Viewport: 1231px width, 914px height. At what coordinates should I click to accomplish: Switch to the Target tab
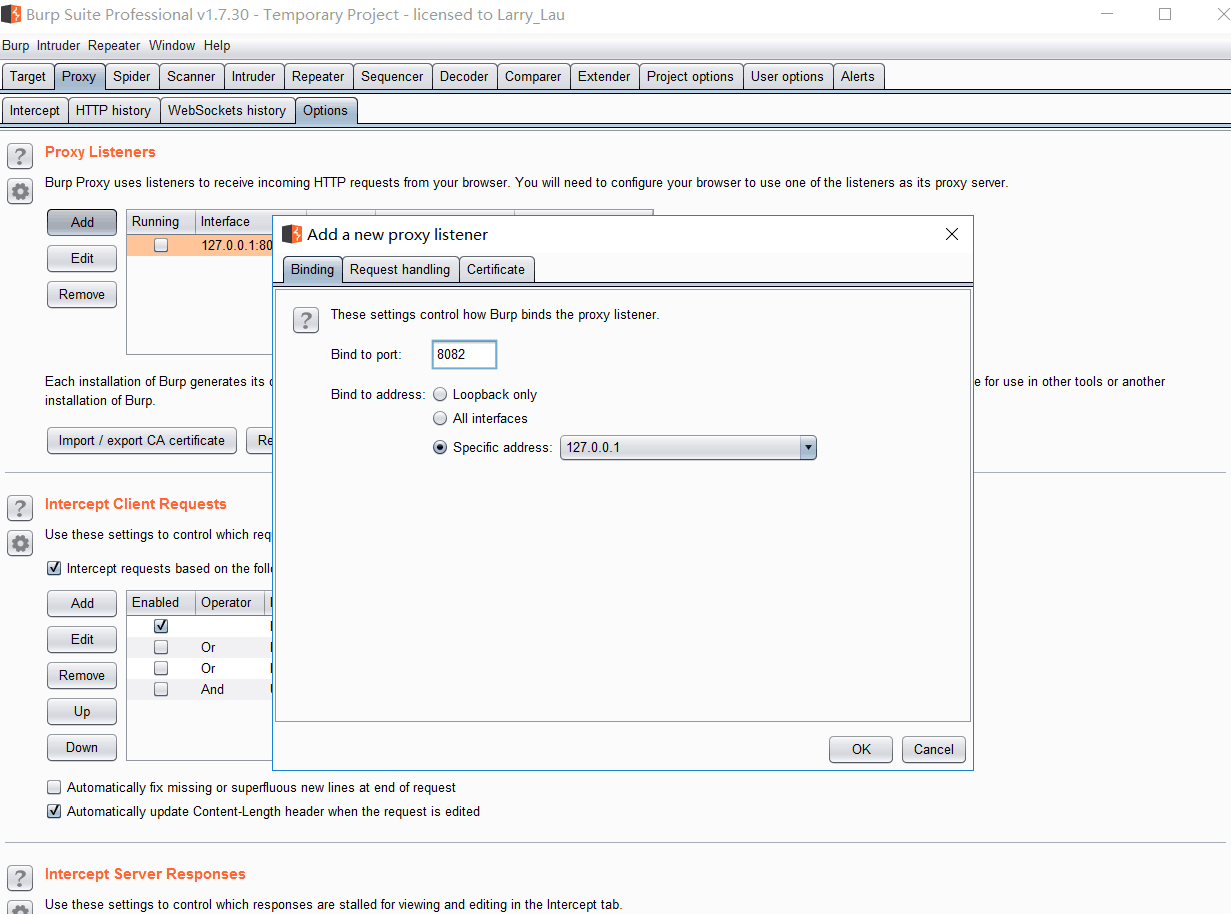[x=28, y=76]
